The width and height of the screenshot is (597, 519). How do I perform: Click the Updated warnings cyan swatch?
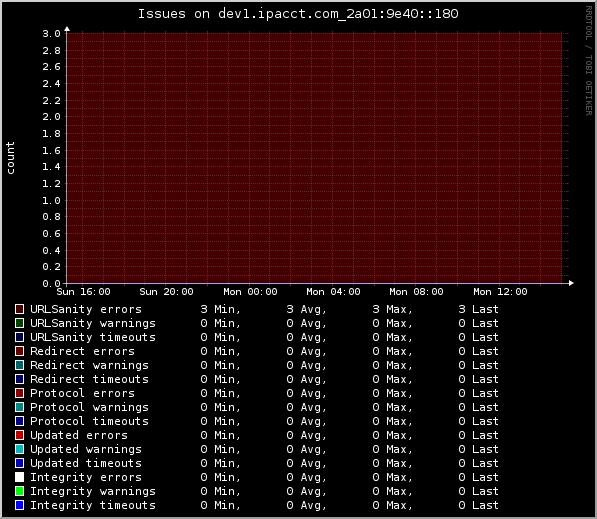pos(19,449)
